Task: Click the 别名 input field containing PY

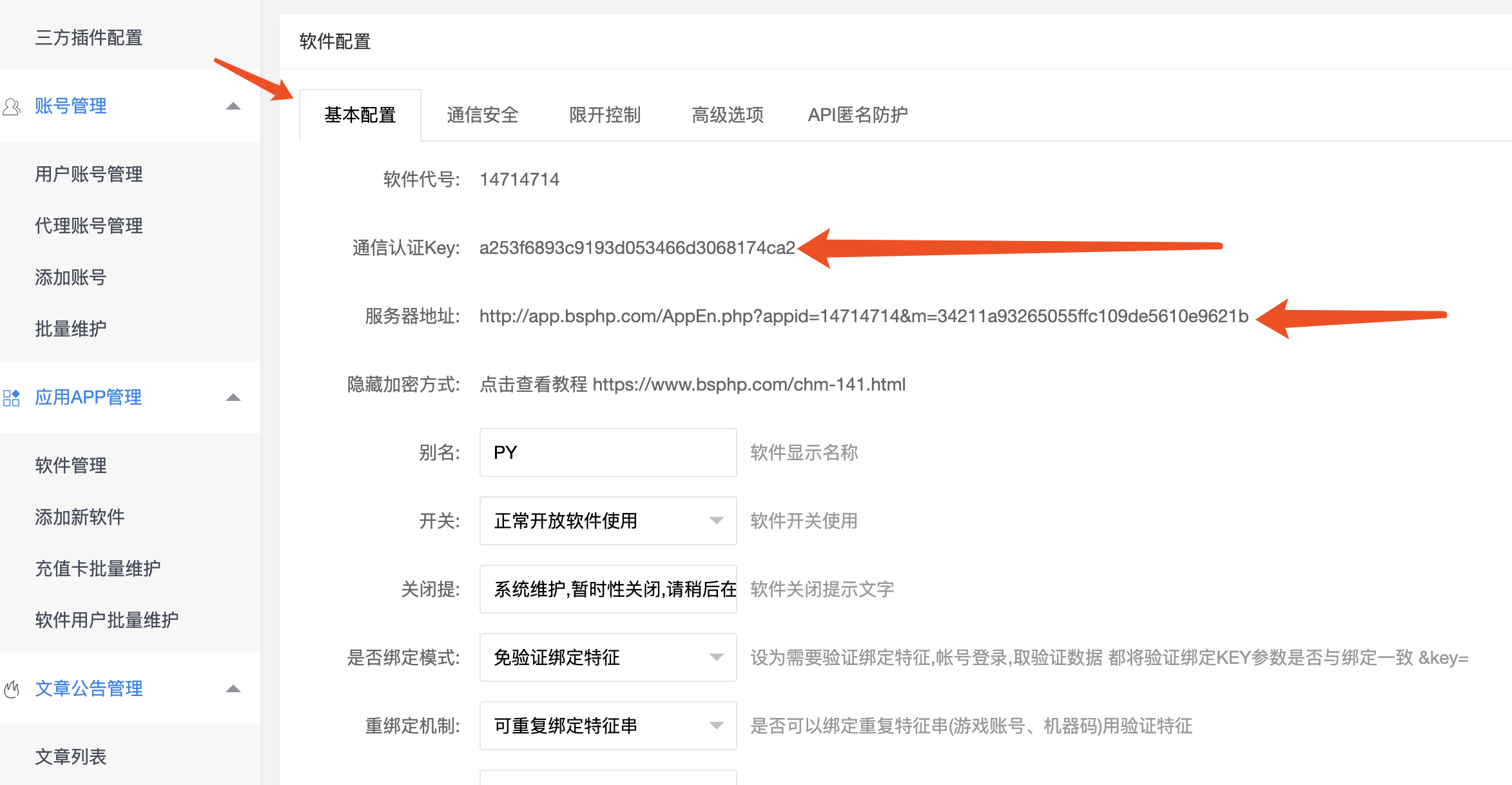Action: 608,452
